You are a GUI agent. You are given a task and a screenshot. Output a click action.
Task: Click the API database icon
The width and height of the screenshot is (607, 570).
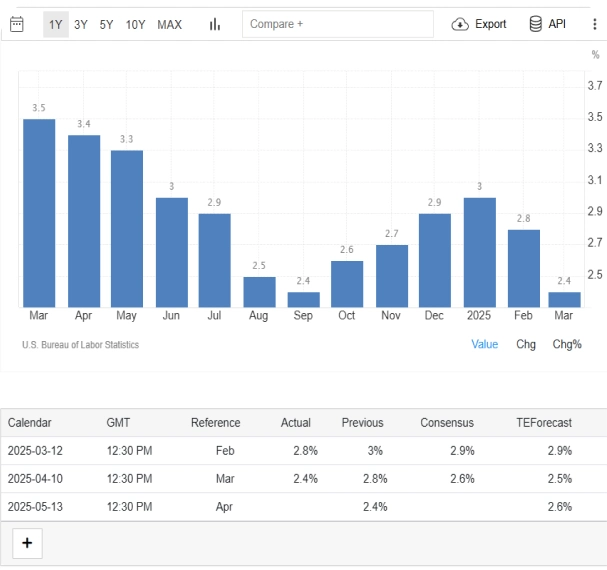(x=536, y=24)
